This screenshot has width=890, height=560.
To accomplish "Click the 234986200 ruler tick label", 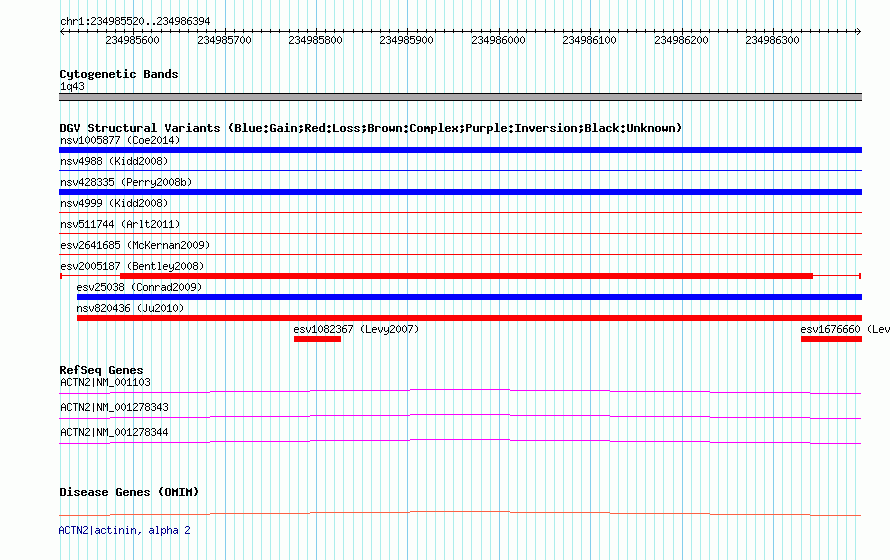I will (x=681, y=40).
